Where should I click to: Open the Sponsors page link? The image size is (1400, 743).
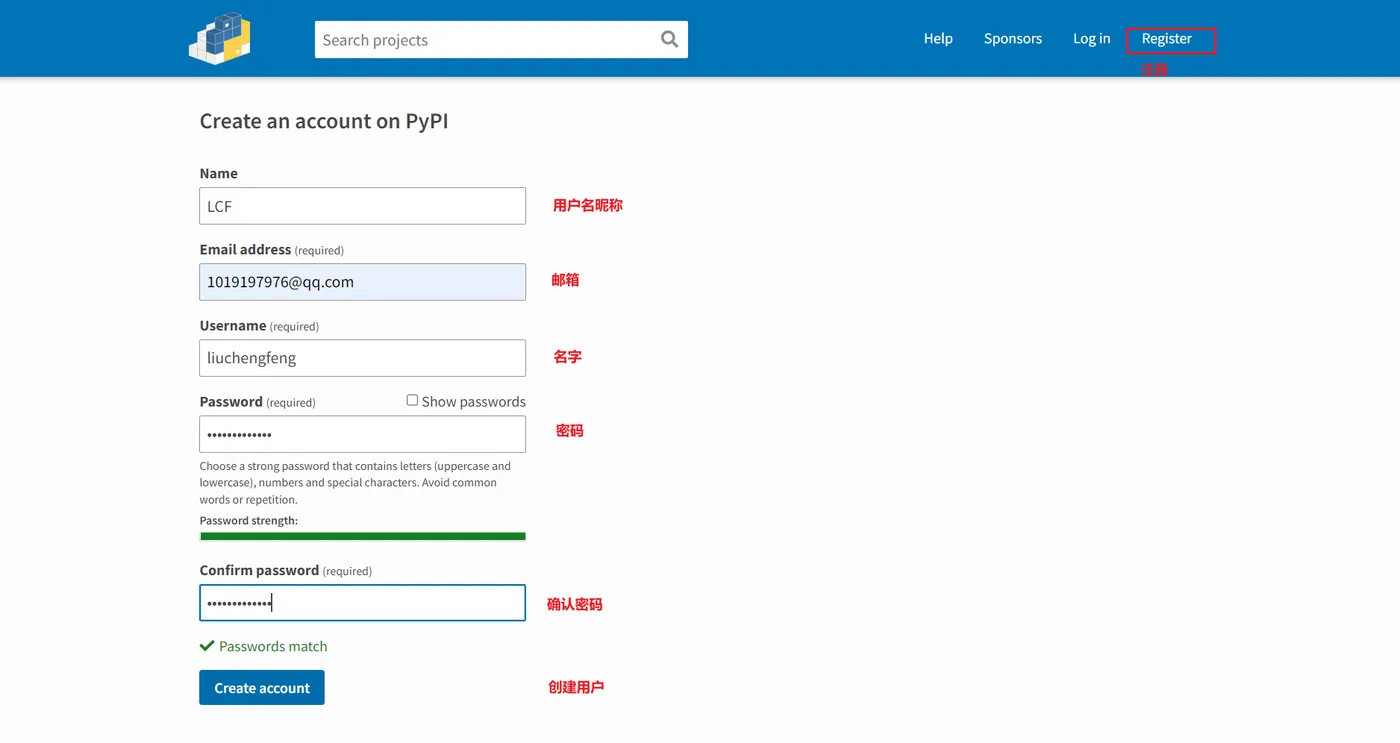point(1013,38)
